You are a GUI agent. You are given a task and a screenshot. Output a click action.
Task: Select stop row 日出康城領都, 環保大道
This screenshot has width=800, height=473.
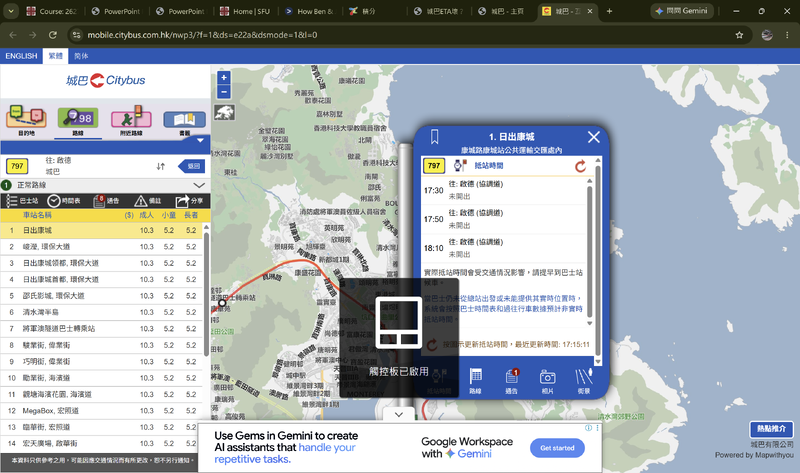pos(102,263)
